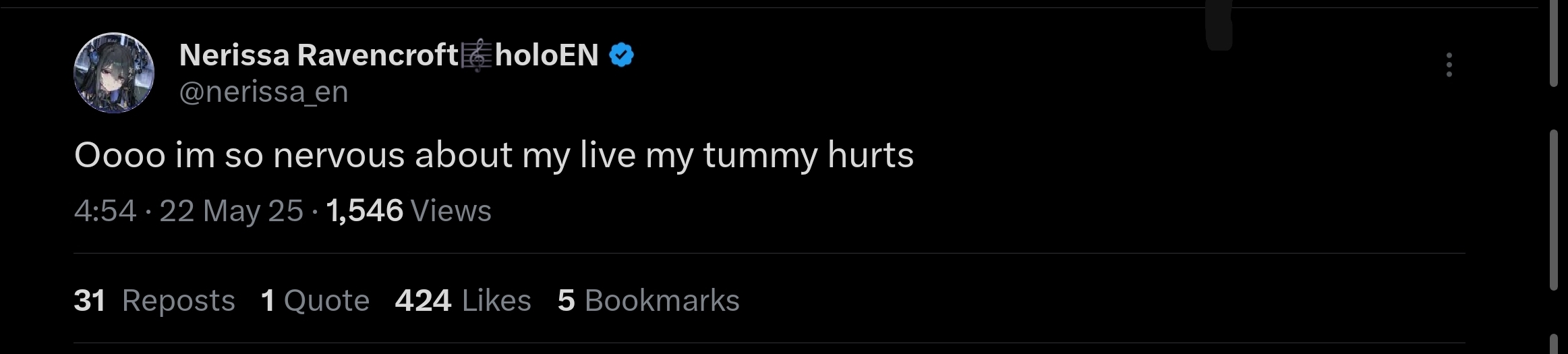Click the holoEN text in the name
Image resolution: width=1568 pixels, height=354 pixels.
click(x=546, y=55)
